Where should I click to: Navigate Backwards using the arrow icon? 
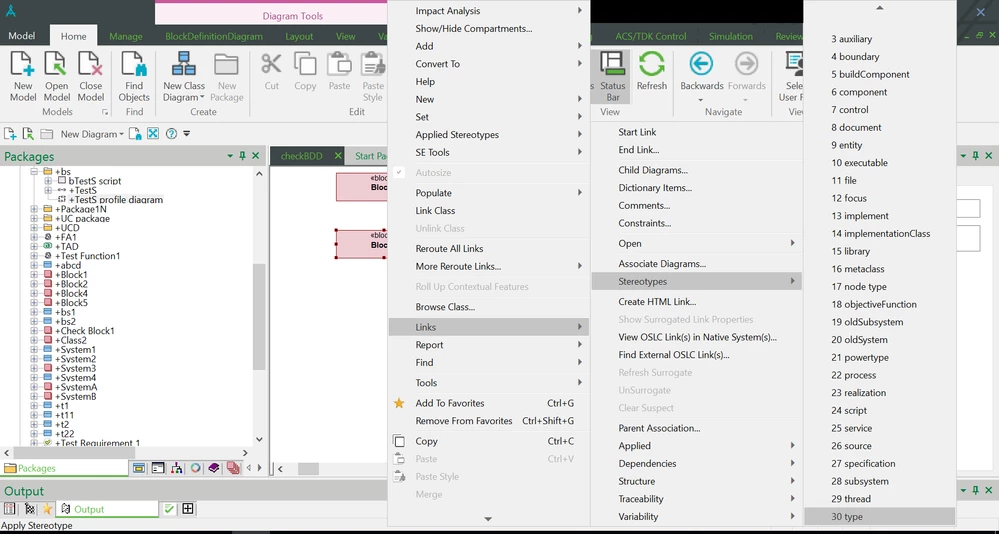pyautogui.click(x=701, y=64)
